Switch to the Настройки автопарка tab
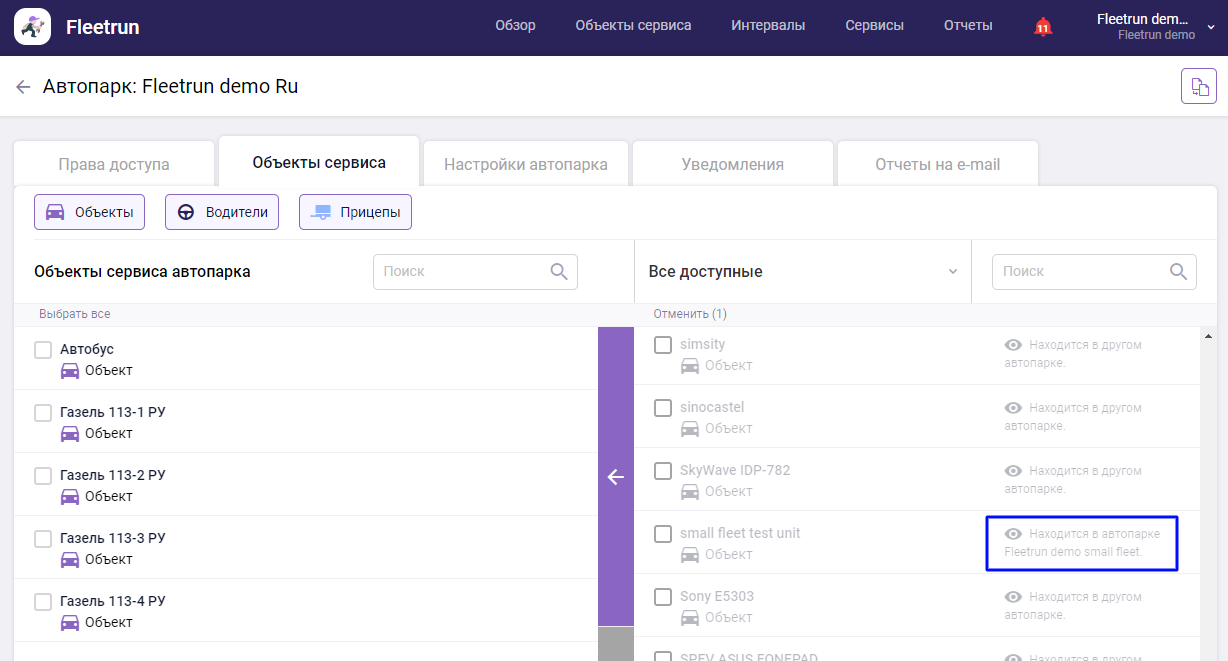This screenshot has width=1228, height=661. tap(525, 162)
